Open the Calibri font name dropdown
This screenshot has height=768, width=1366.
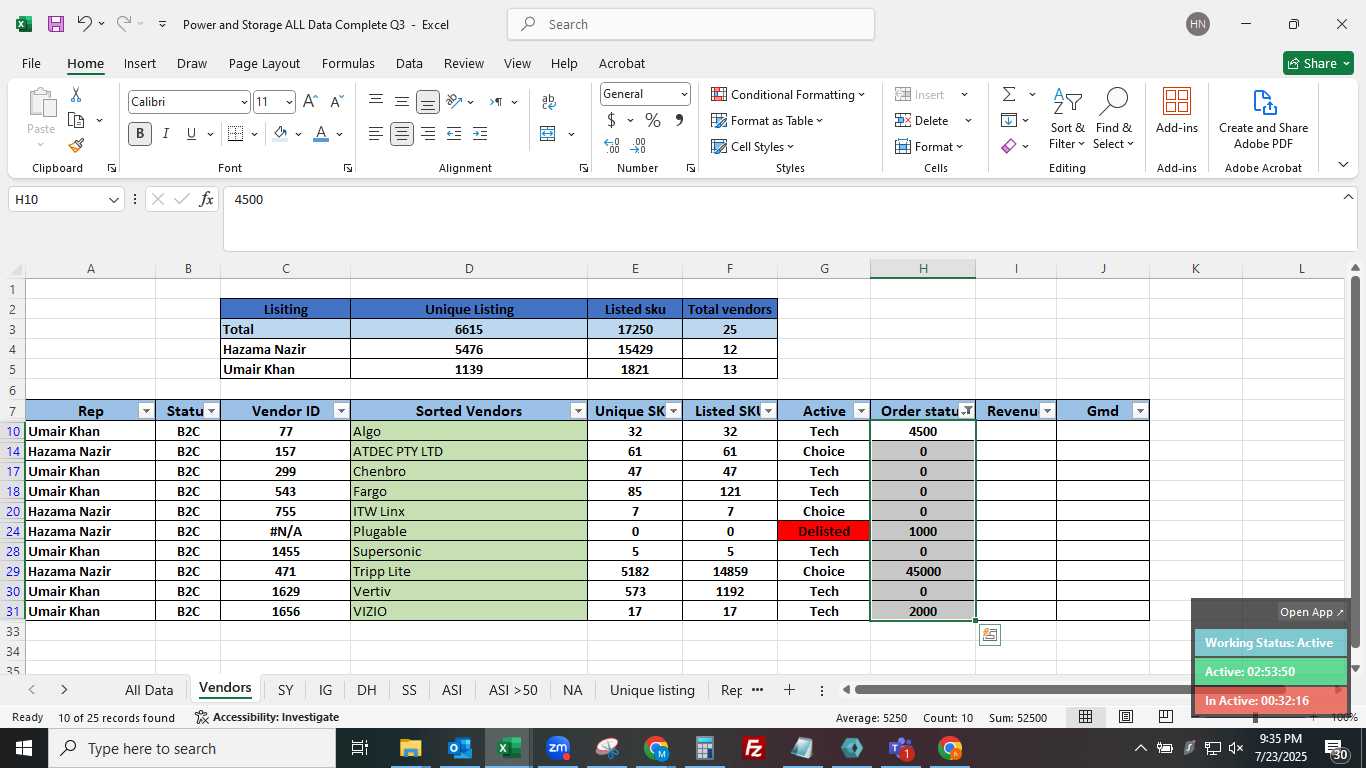pyautogui.click(x=243, y=102)
